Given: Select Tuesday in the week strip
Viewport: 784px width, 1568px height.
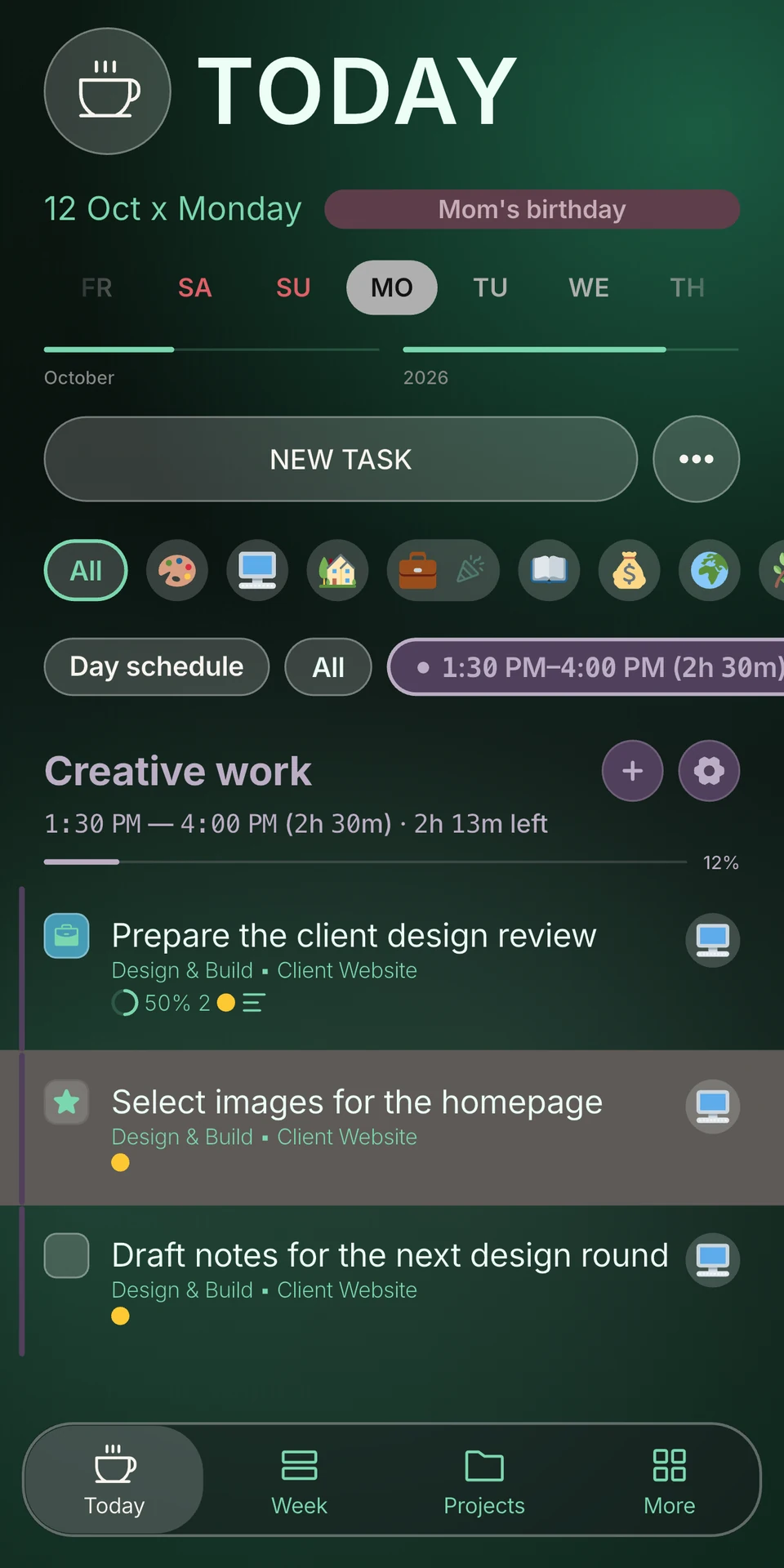Looking at the screenshot, I should click(x=490, y=287).
